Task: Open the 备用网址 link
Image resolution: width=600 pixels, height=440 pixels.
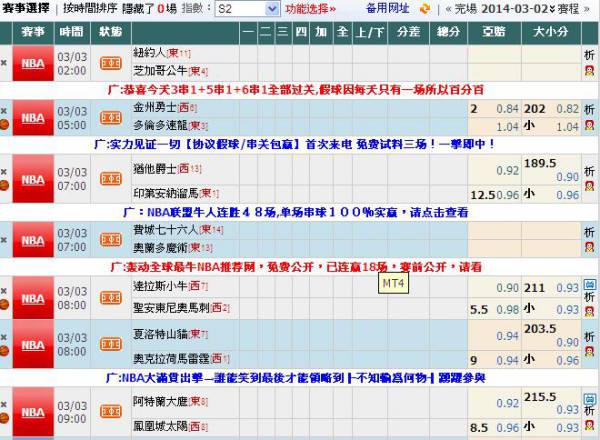Action: (x=388, y=8)
